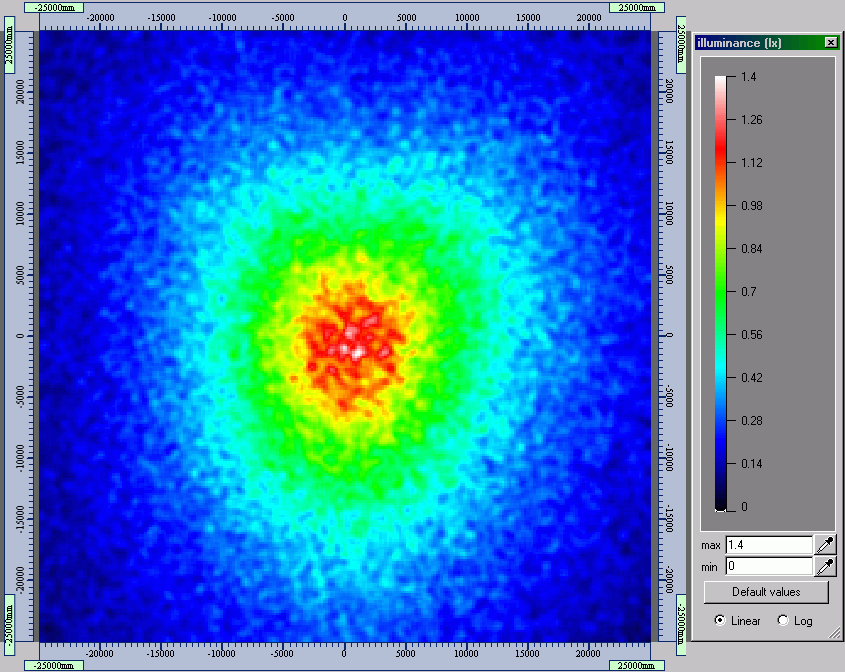Image resolution: width=845 pixels, height=672 pixels.
Task: Focus the min value input field
Action: (x=768, y=566)
